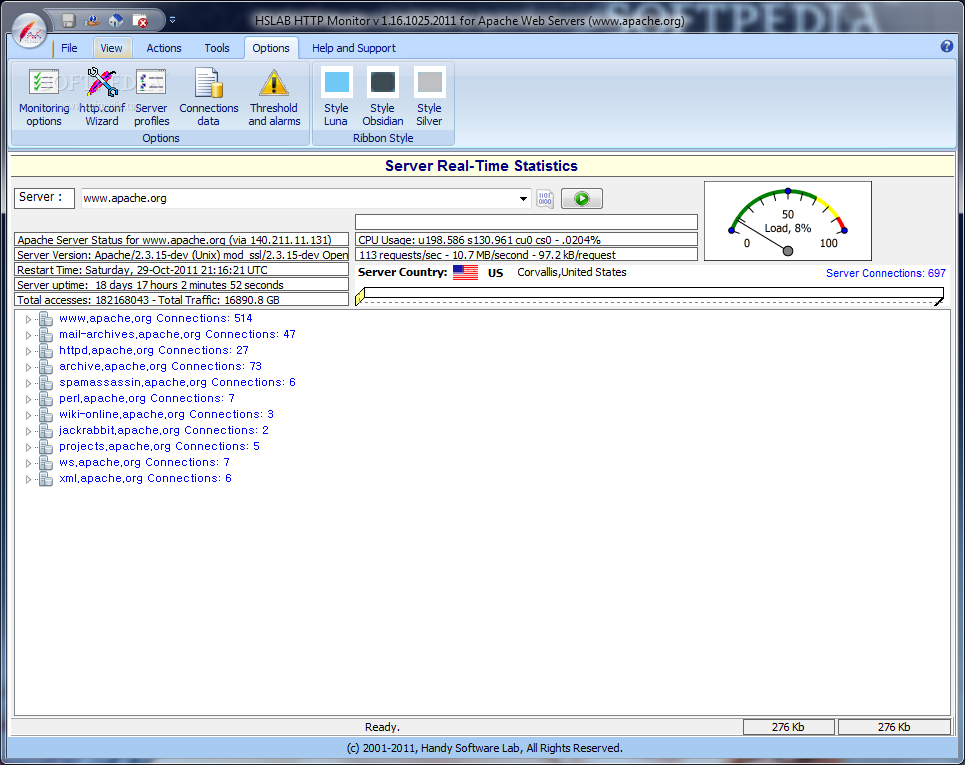Expand the archive.apache.org tree node

[x=28, y=367]
